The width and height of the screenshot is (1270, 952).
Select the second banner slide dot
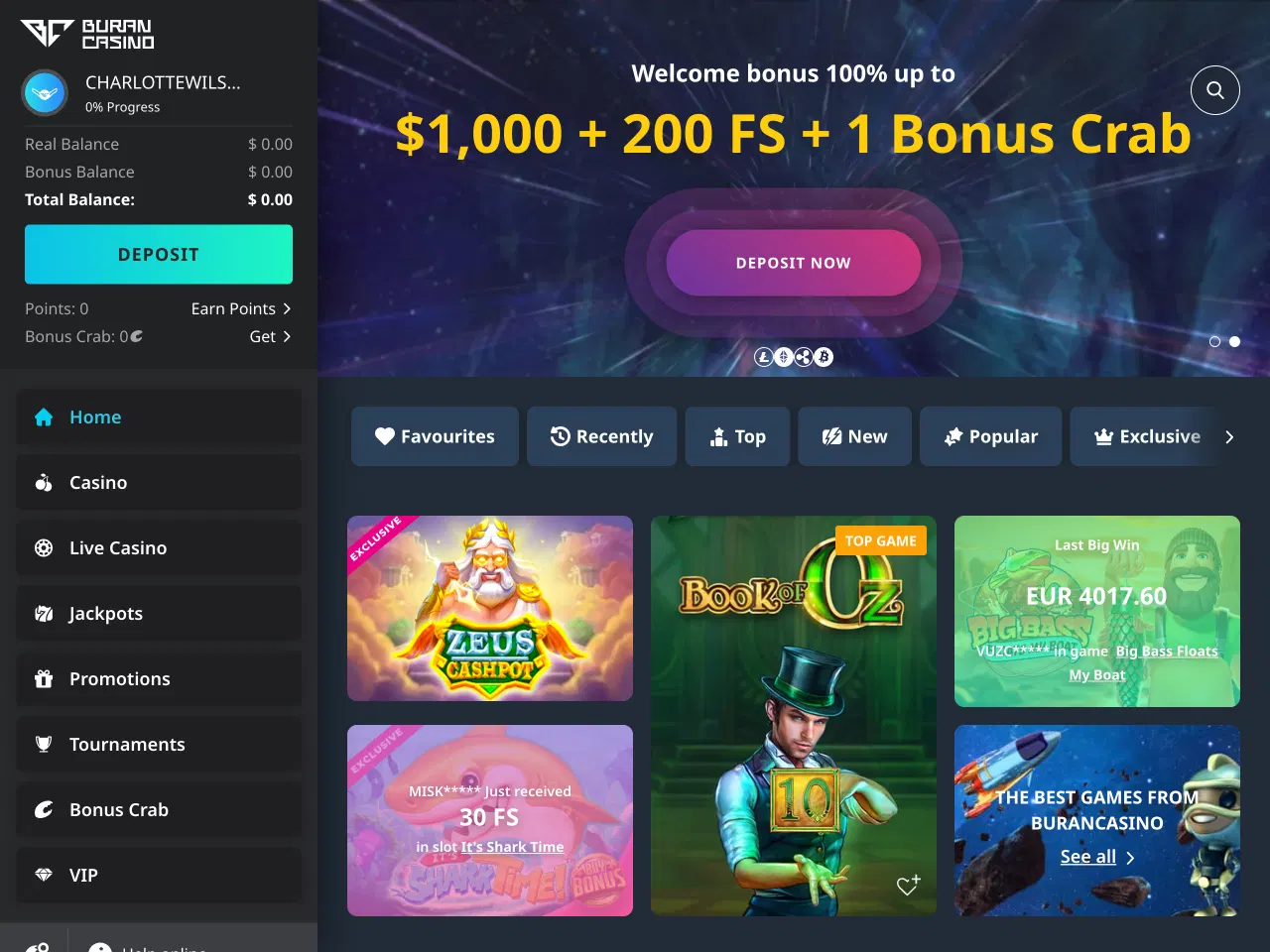(x=1234, y=341)
